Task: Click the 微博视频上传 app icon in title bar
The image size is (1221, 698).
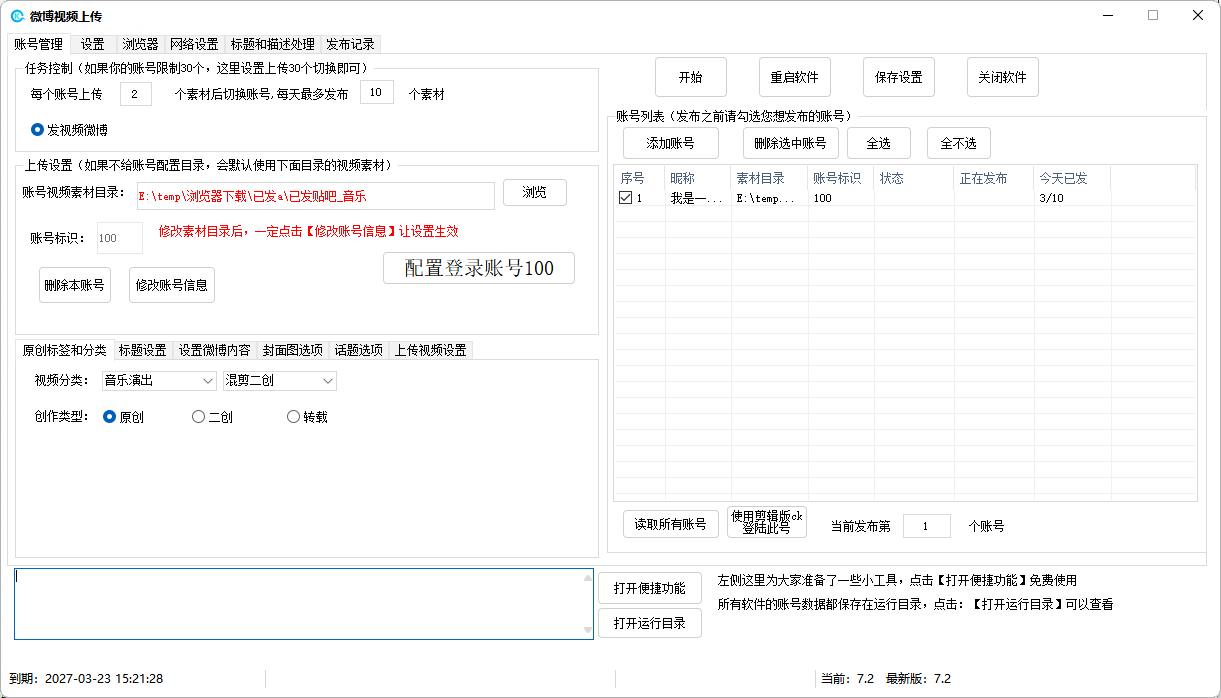Action: pyautogui.click(x=17, y=16)
